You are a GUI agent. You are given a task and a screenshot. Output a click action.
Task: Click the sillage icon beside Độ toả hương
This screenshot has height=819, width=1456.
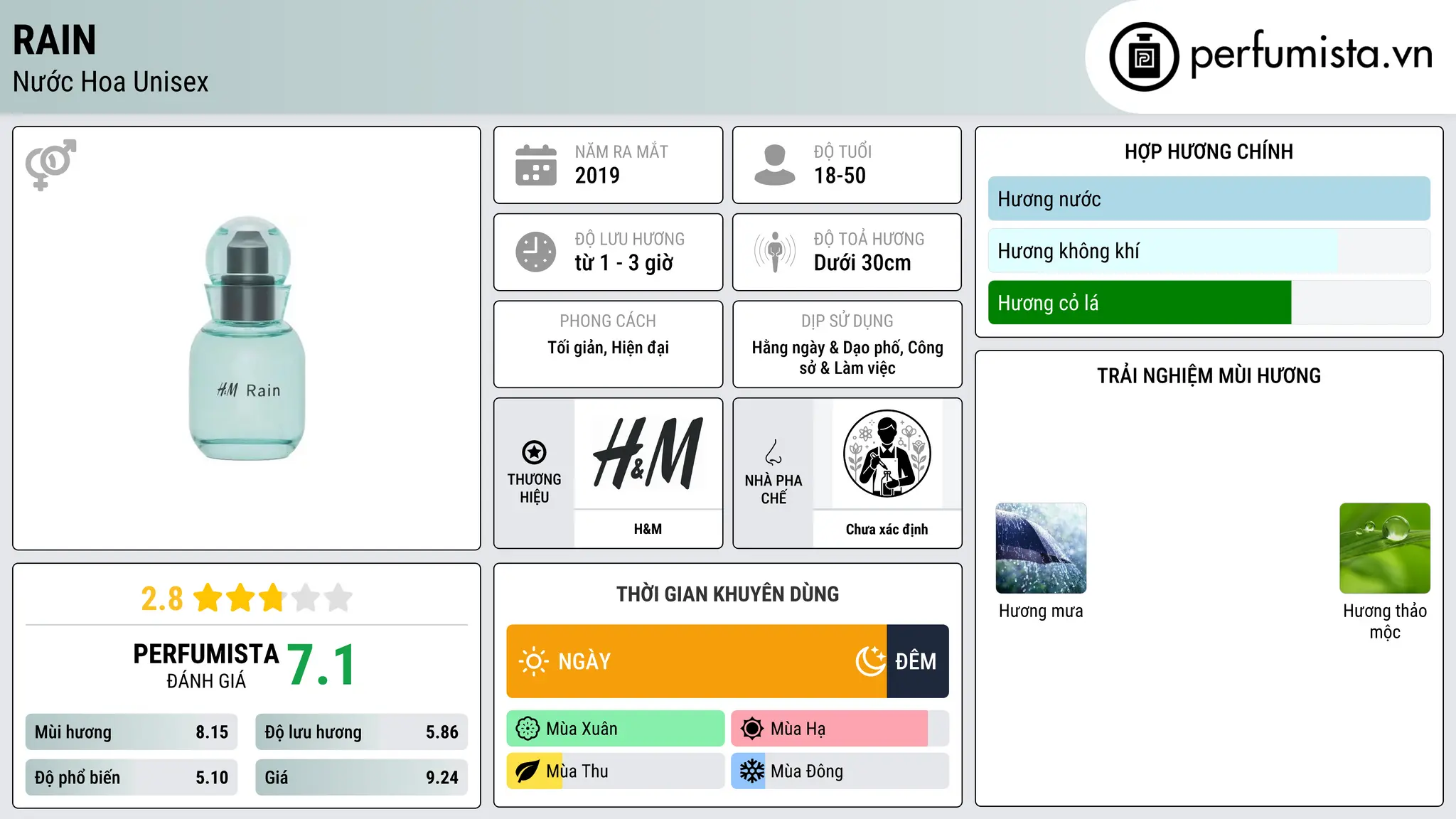coord(775,252)
